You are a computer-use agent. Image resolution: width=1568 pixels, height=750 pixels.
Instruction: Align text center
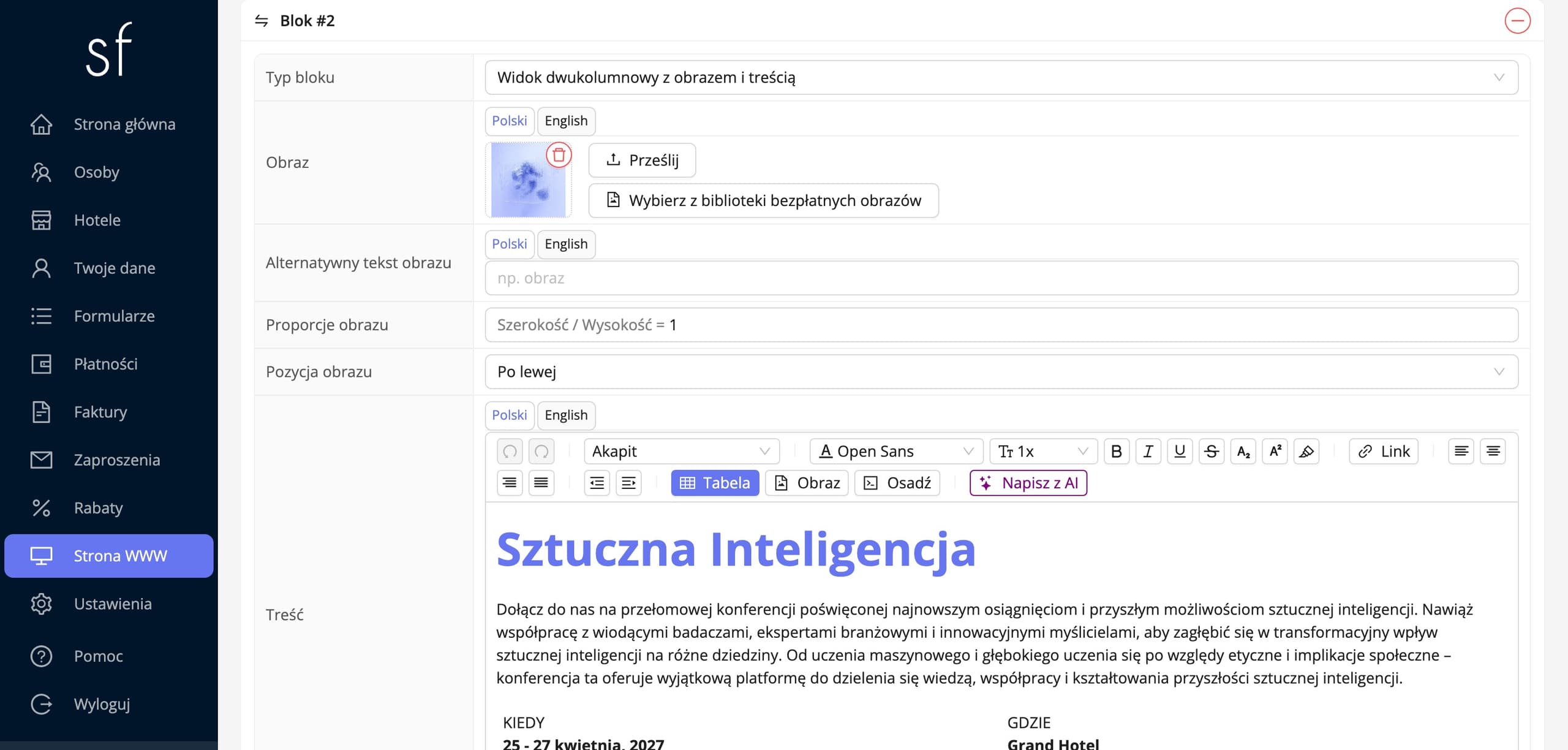tap(1493, 452)
